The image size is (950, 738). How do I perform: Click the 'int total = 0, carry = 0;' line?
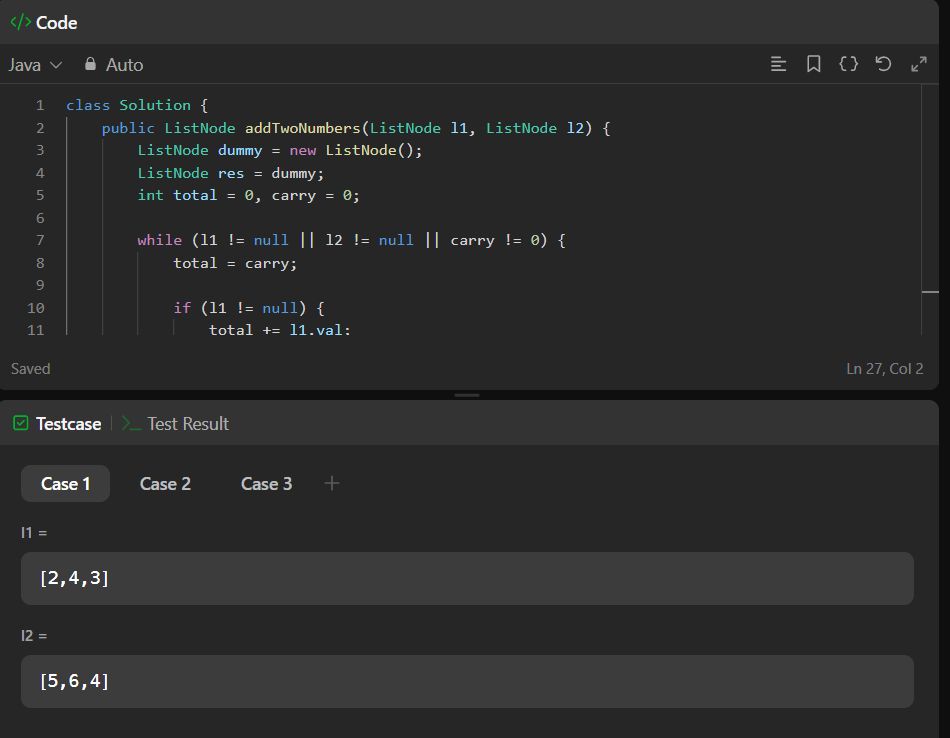248,196
